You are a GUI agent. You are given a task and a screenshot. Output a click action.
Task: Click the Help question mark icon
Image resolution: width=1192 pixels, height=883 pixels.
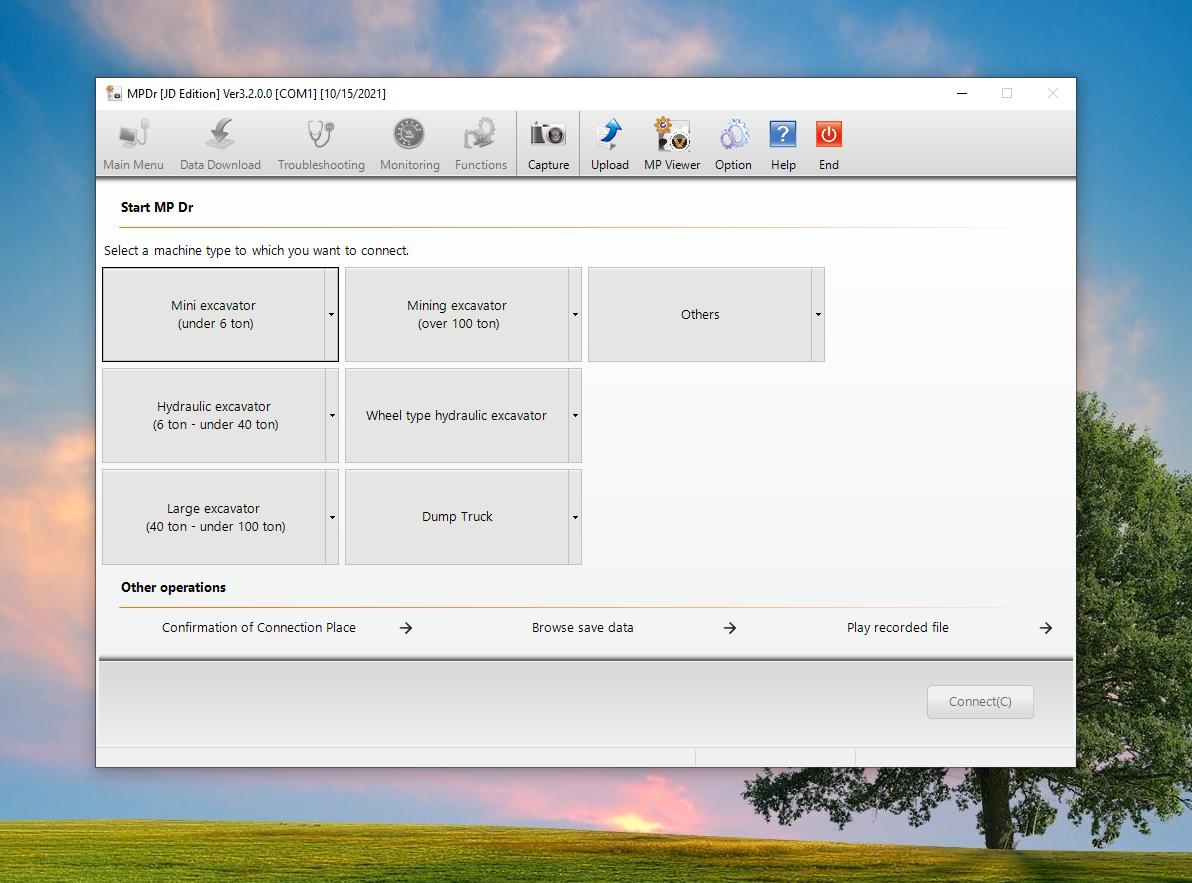tap(783, 135)
